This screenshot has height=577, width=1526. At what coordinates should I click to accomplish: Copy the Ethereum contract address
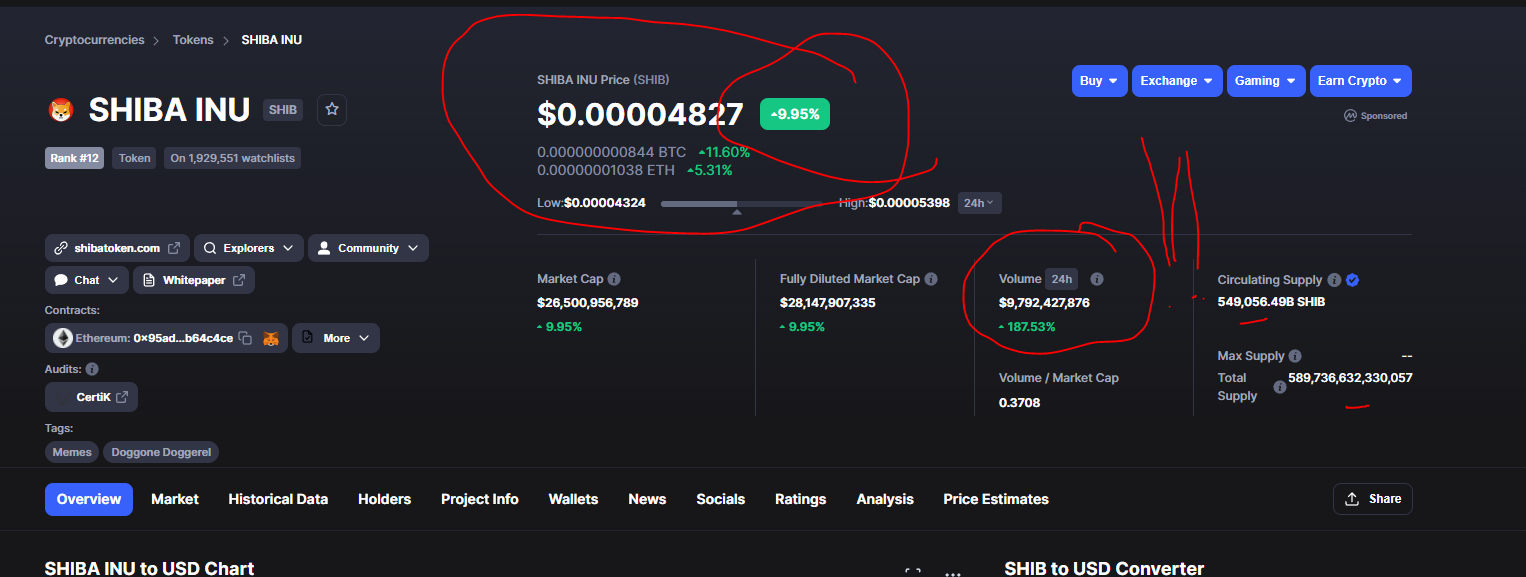click(245, 339)
